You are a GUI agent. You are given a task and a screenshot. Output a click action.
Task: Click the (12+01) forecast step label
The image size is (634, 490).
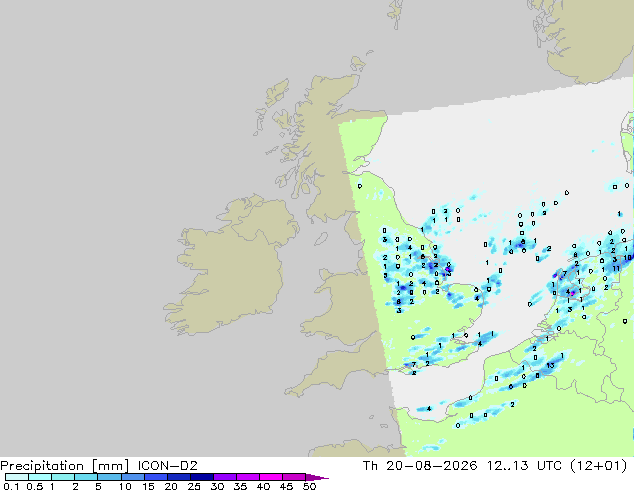click(x=598, y=466)
